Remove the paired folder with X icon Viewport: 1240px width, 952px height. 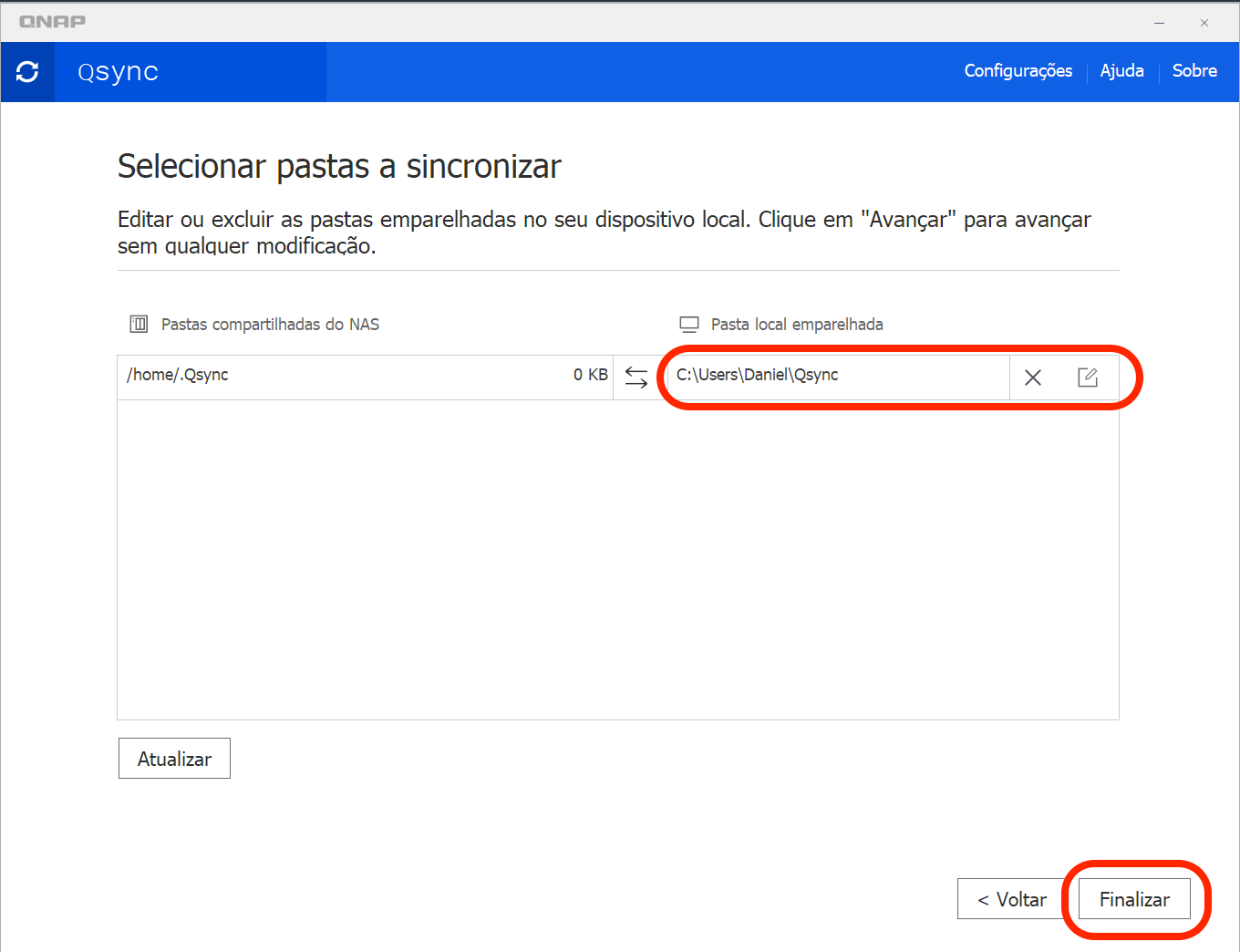[x=1032, y=378]
